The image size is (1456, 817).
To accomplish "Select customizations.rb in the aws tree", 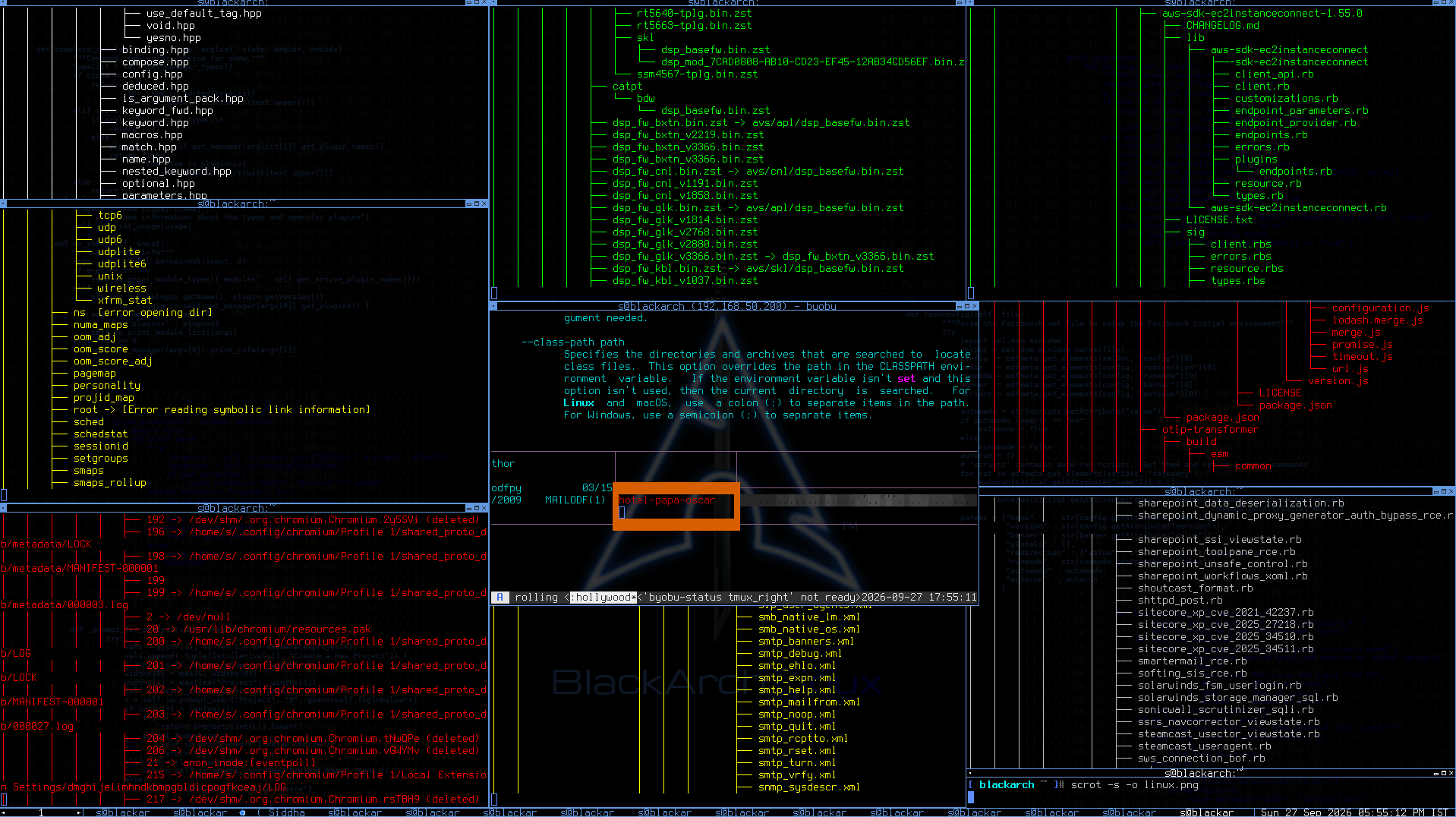I will (1286, 99).
